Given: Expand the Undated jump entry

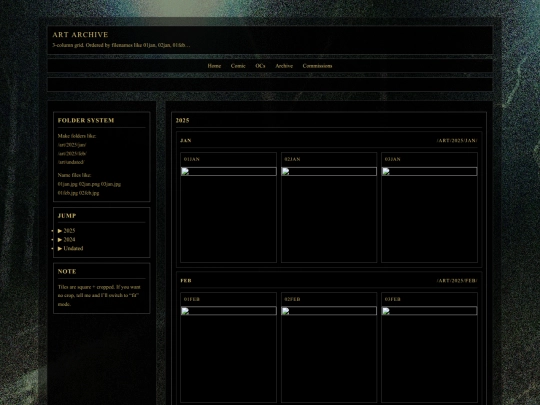Looking at the screenshot, I should (71, 248).
